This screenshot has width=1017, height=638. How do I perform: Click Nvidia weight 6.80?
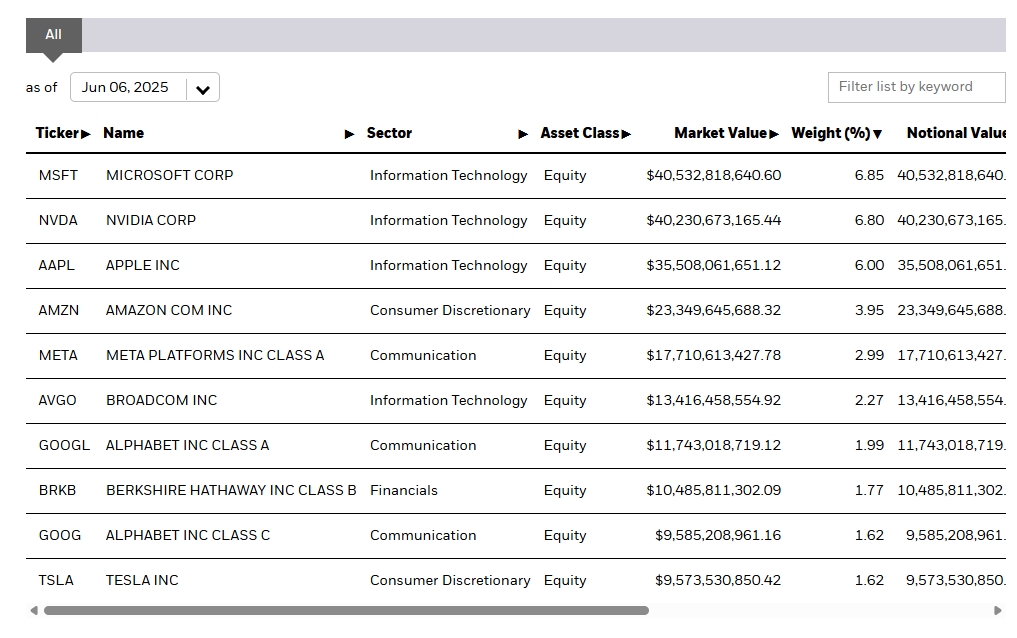tap(869, 220)
